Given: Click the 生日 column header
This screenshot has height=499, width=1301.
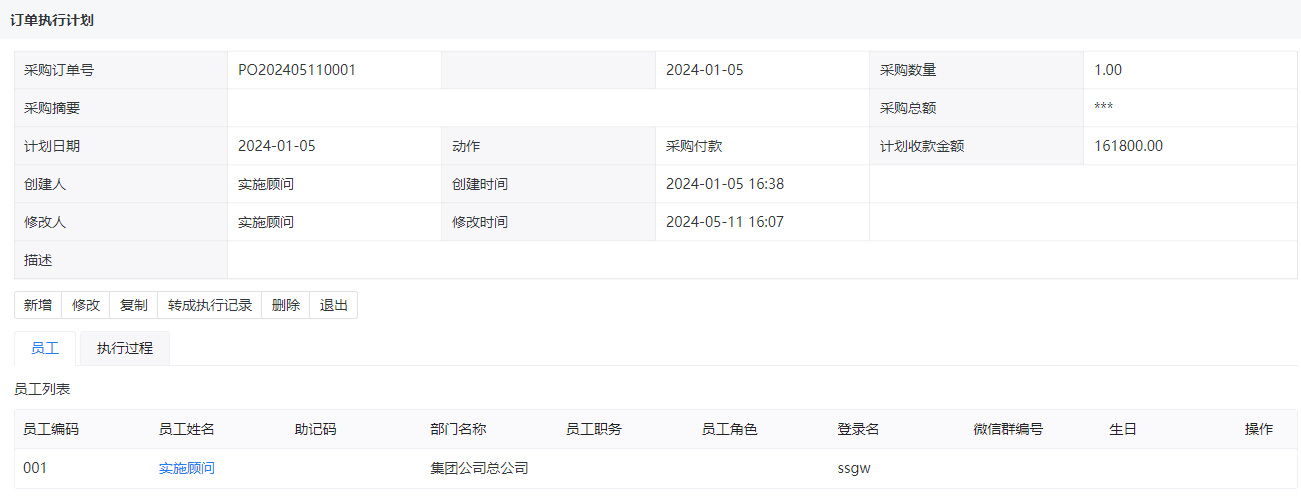Looking at the screenshot, I should tap(1123, 429).
